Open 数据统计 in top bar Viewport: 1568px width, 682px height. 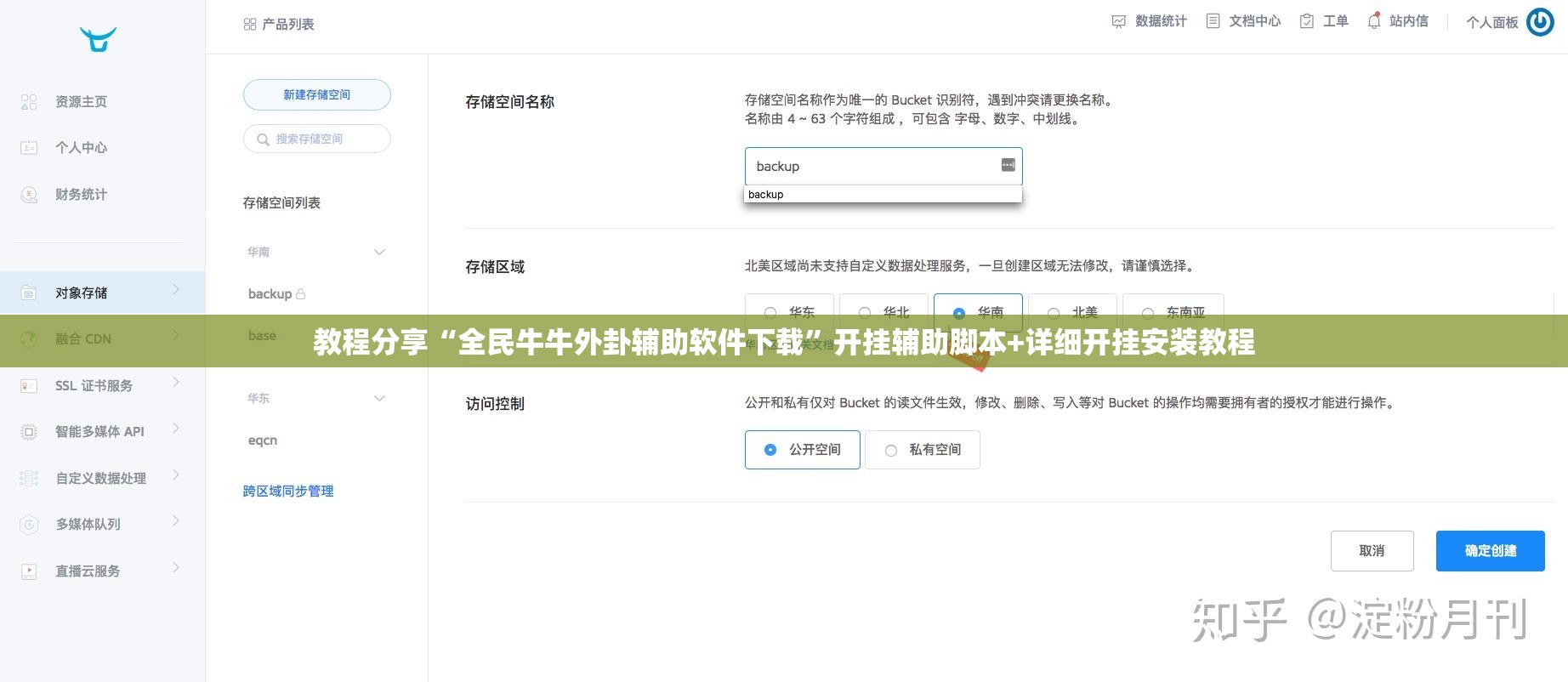[x=1161, y=21]
